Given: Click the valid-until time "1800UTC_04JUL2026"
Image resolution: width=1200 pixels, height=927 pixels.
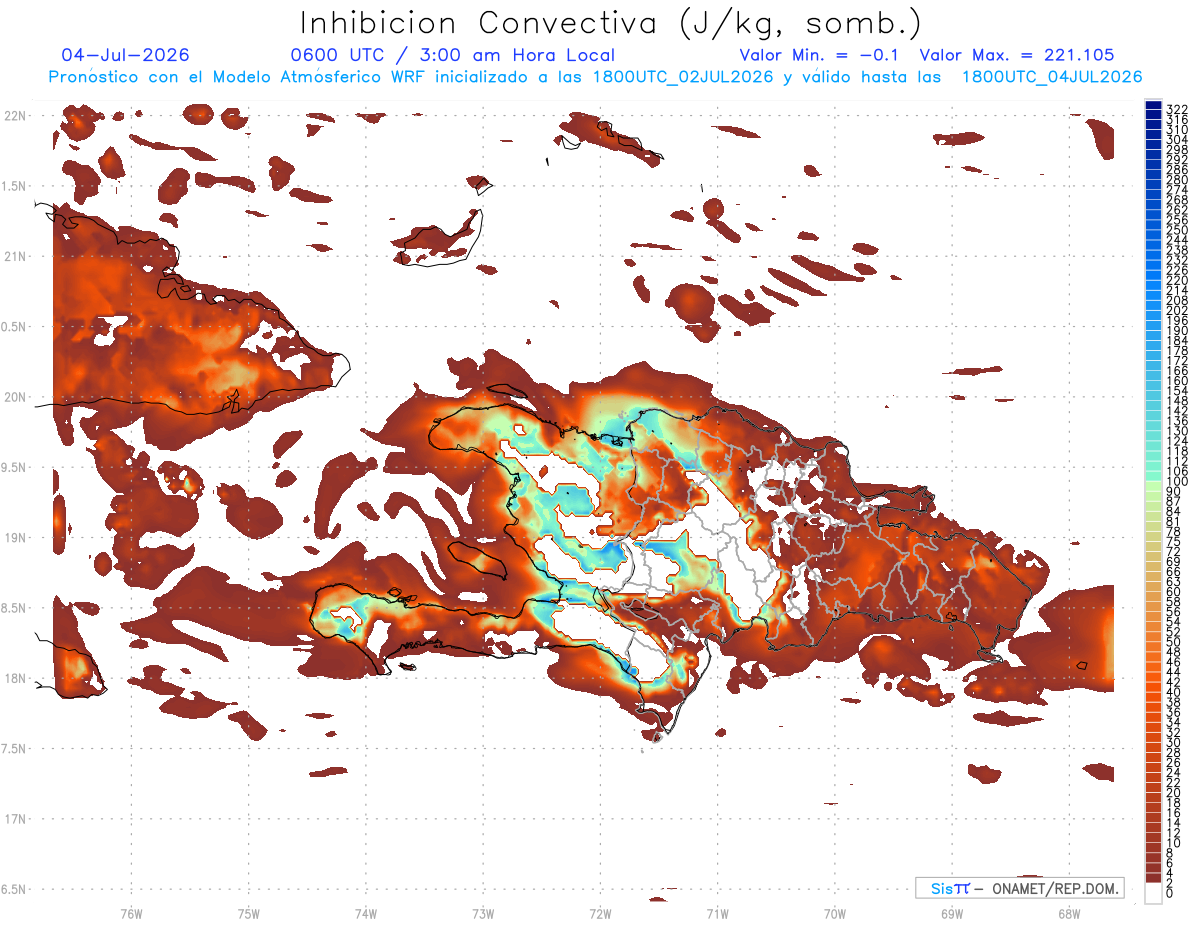Looking at the screenshot, I should pos(1052,77).
